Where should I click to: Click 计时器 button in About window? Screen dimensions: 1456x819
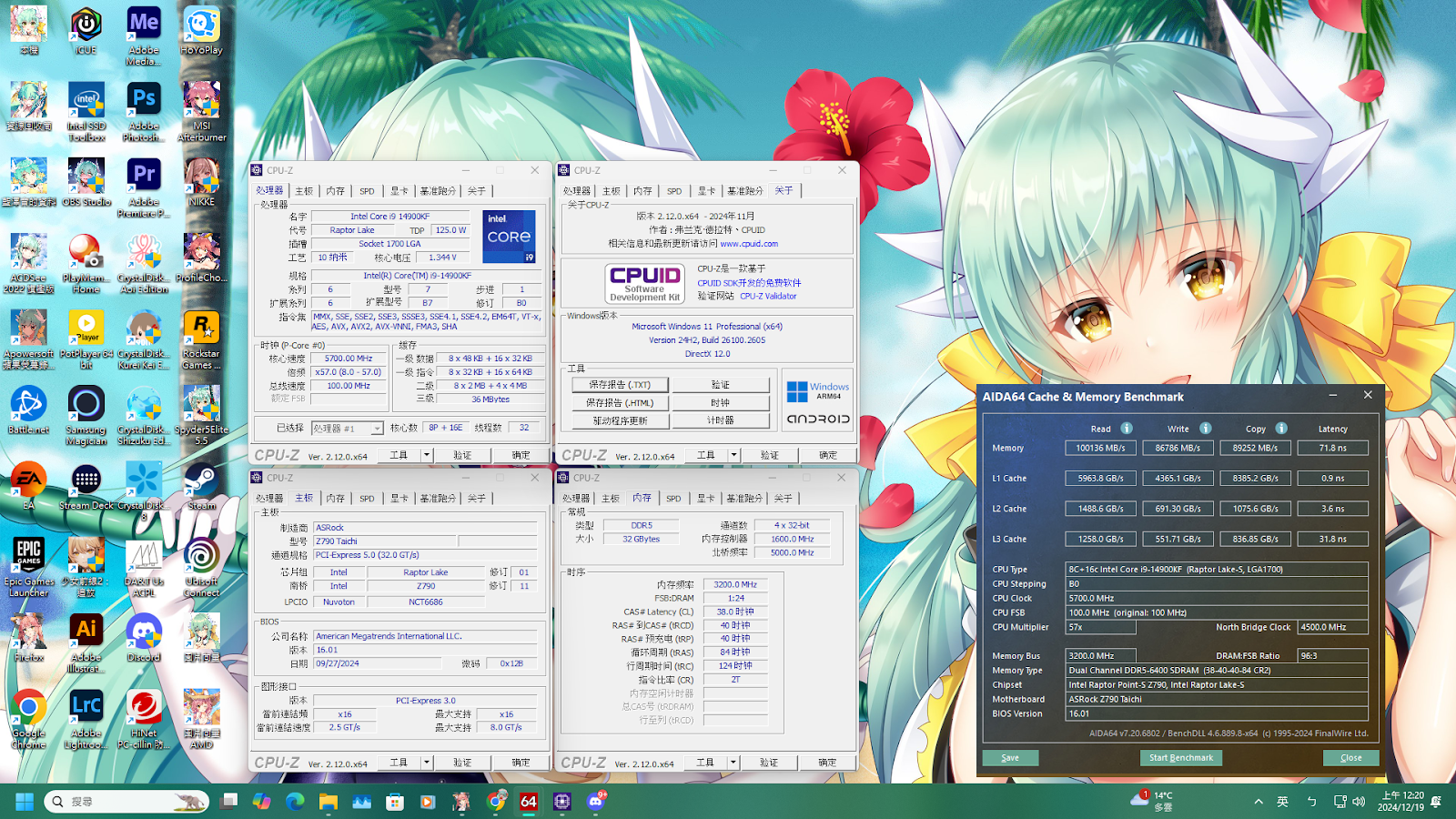721,420
